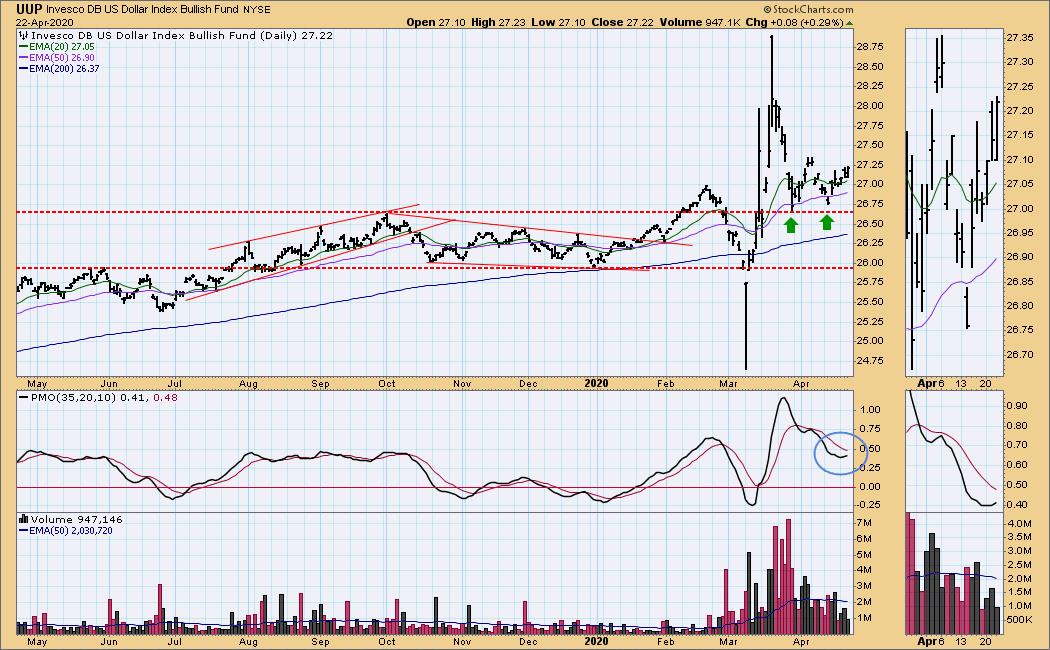Click the Feb label under the volume panel
This screenshot has height=650, width=1050.
[665, 641]
